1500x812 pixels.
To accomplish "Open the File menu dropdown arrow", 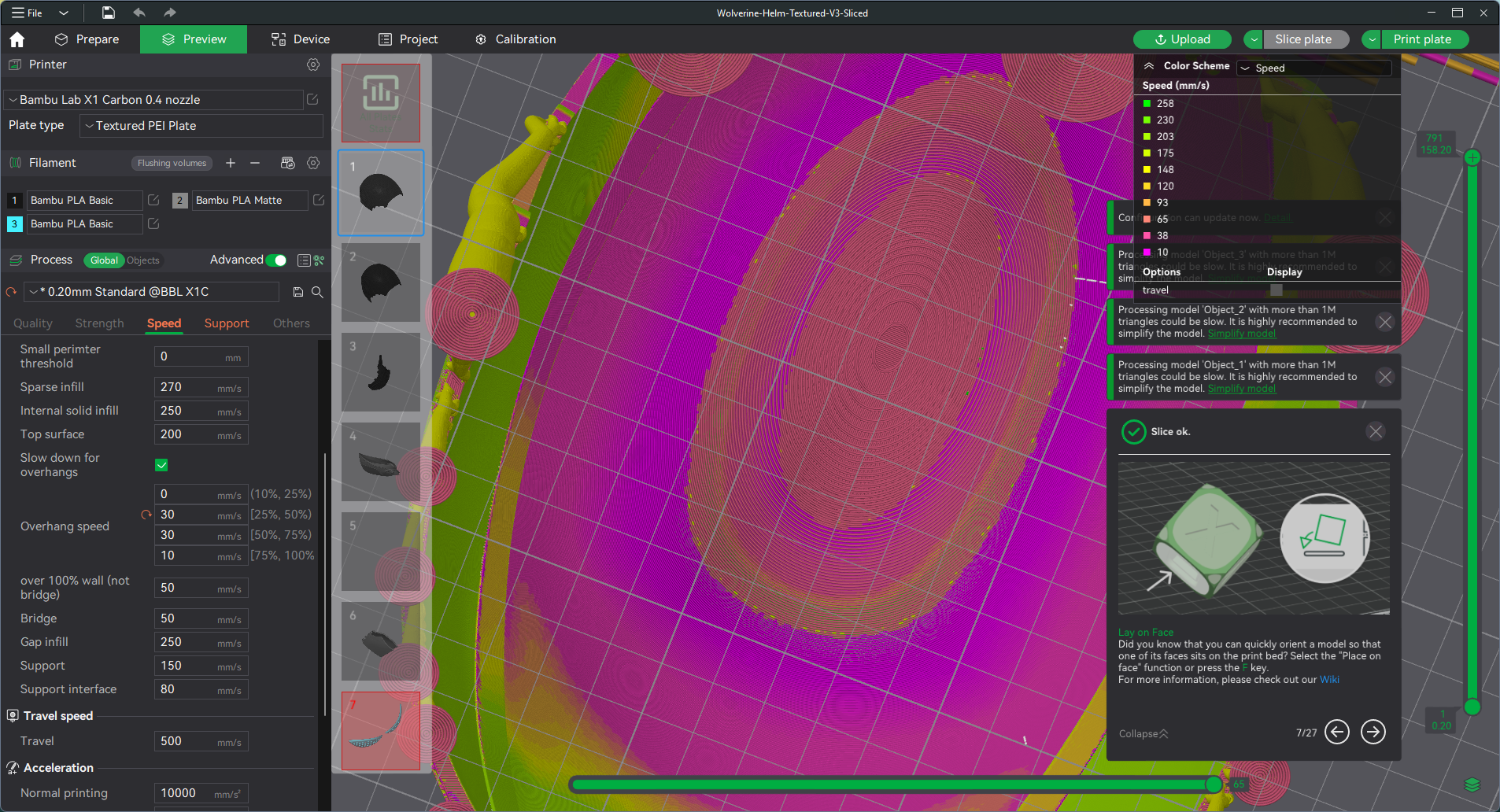I will point(64,13).
